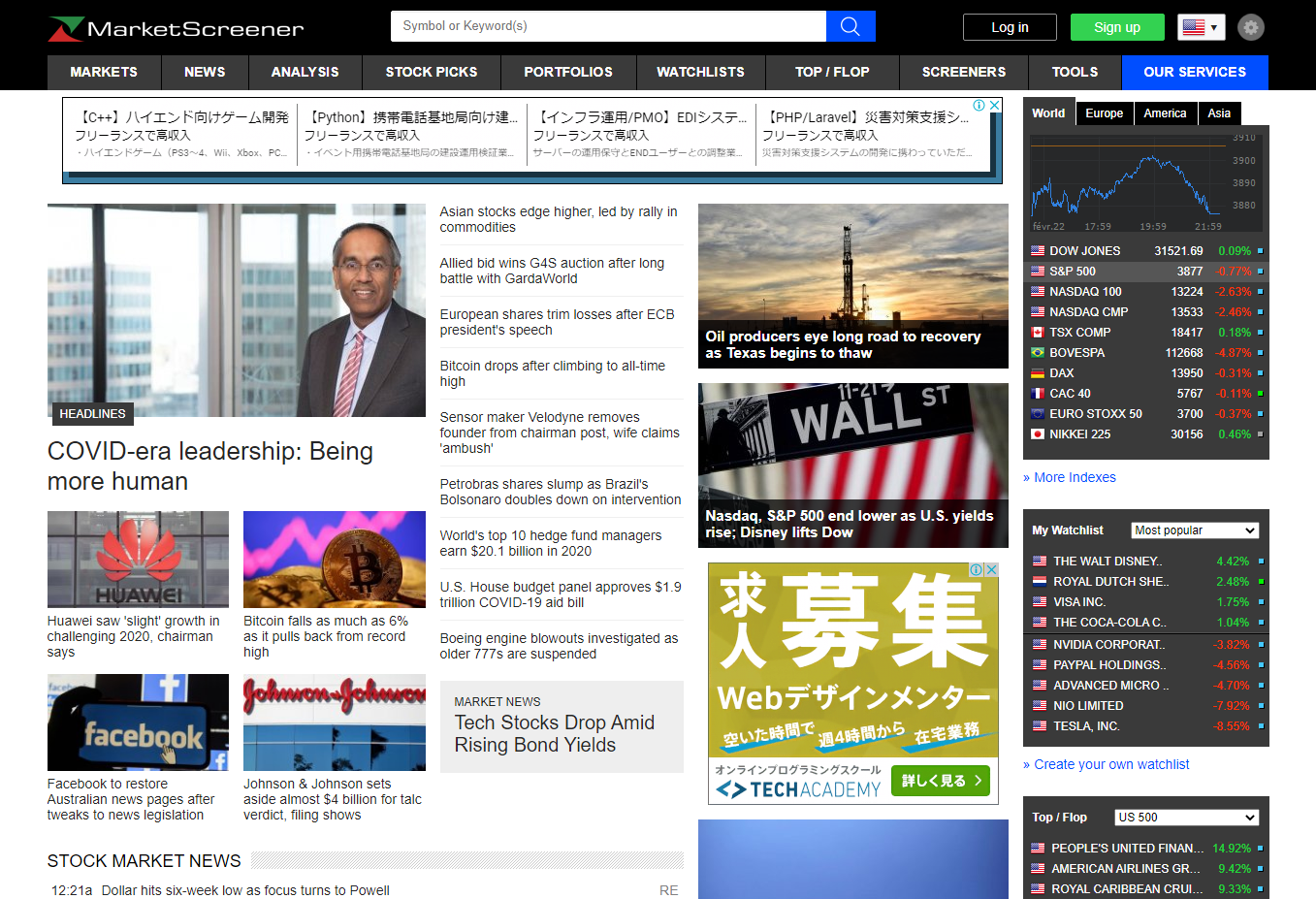Click the Canada flag beside TSX COMP
This screenshot has height=899, width=1316.
click(x=1038, y=333)
